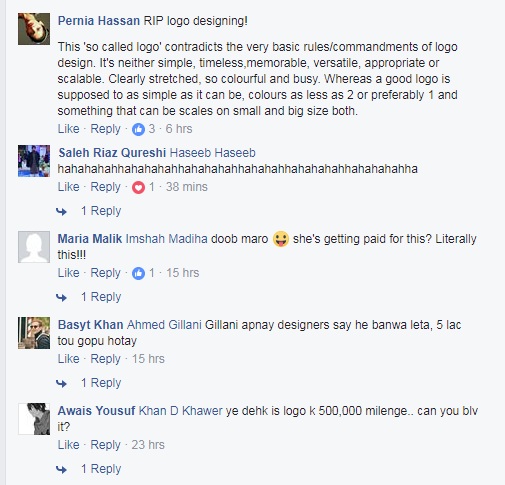The width and height of the screenshot is (505, 485).
Task: Click reply arrow icon under Maria Malik's comment
Action: click(61, 297)
